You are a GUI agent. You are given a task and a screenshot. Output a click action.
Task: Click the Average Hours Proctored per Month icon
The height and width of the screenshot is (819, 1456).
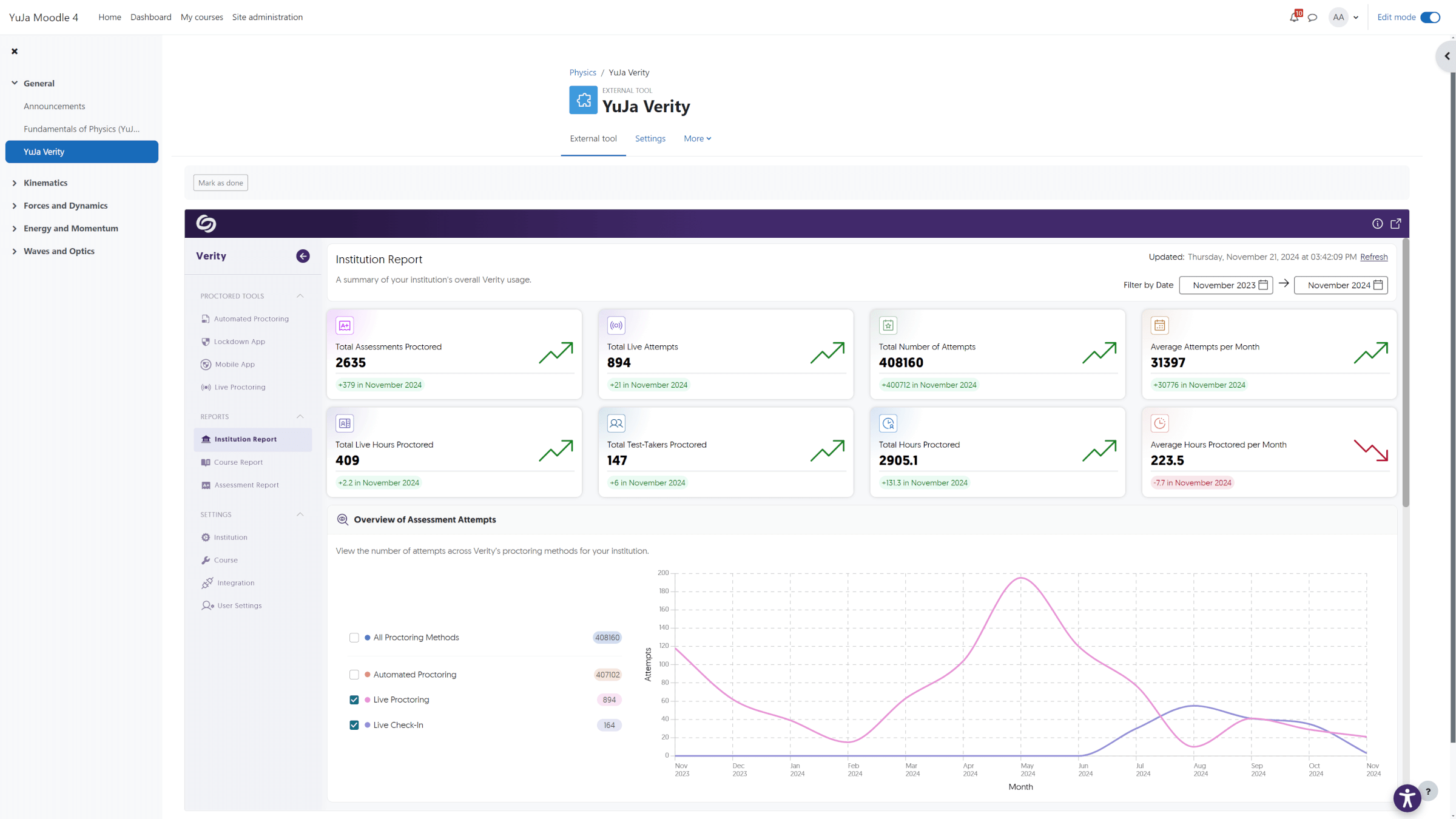click(x=1160, y=423)
